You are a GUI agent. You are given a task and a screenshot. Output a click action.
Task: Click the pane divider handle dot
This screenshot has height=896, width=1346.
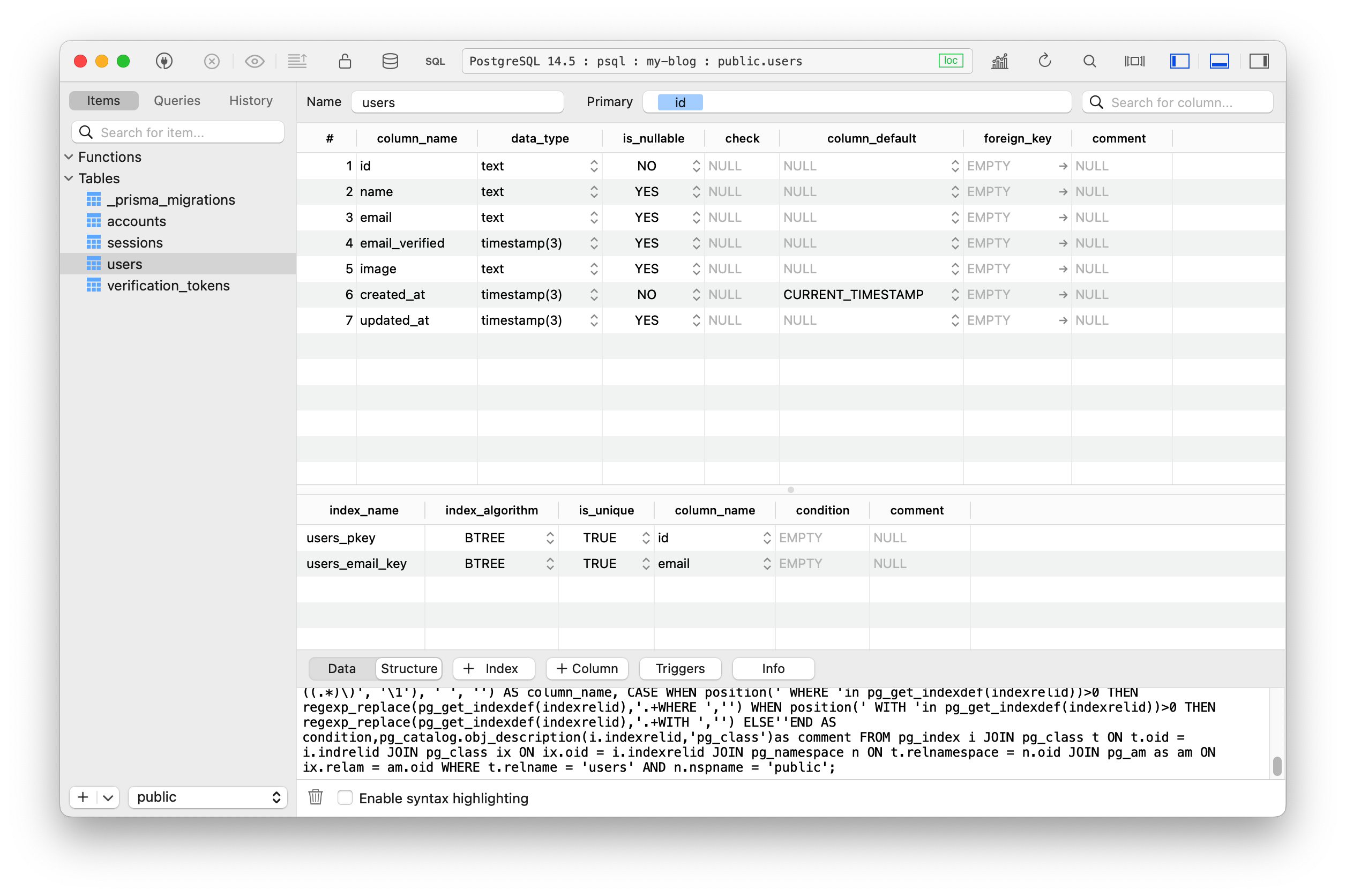click(791, 490)
